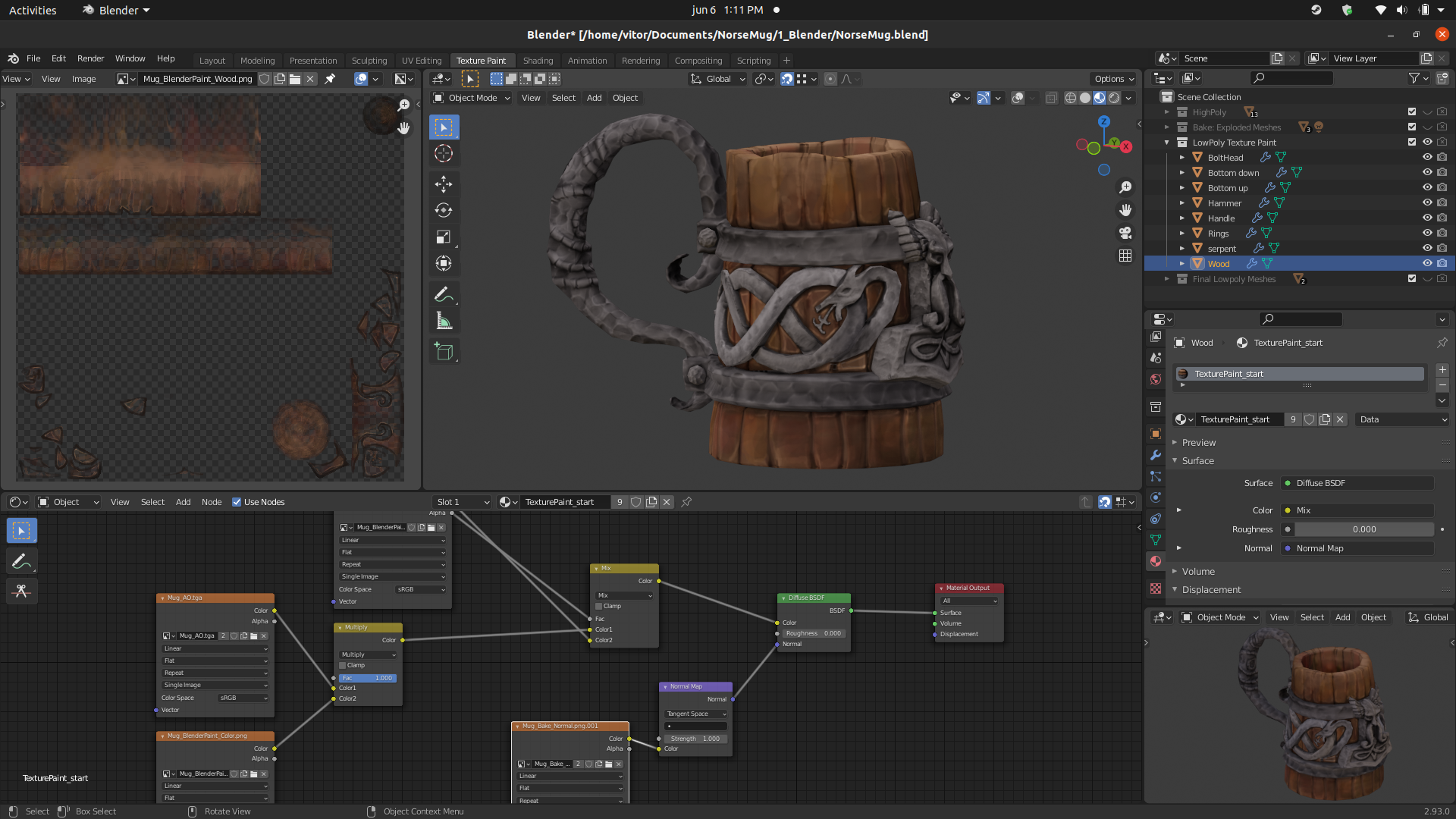Open the Modifier properties wrench tab
The height and width of the screenshot is (819, 1456).
1156,455
